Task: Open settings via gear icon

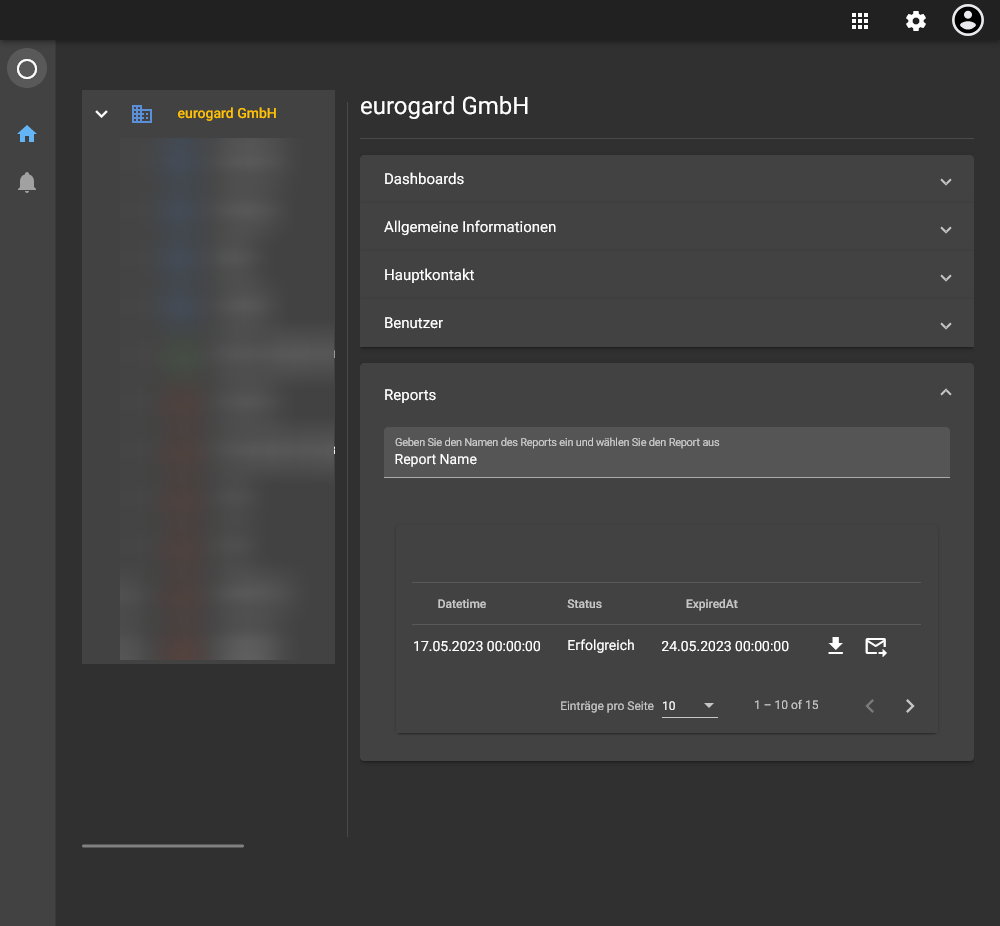Action: coord(916,21)
